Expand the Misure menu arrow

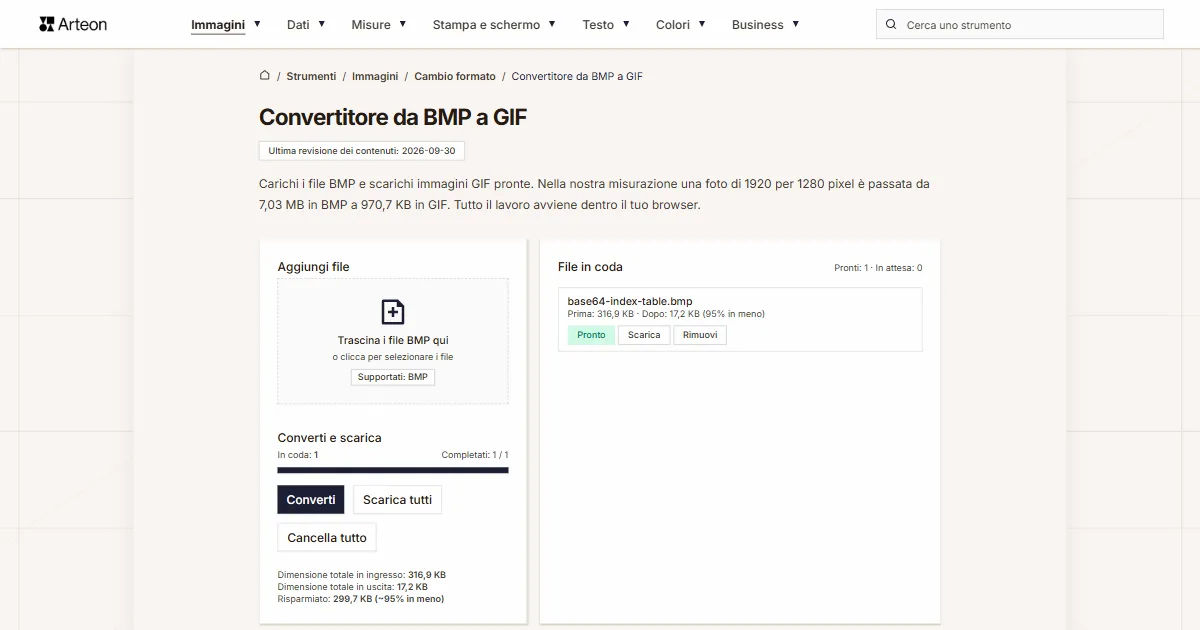coord(403,23)
